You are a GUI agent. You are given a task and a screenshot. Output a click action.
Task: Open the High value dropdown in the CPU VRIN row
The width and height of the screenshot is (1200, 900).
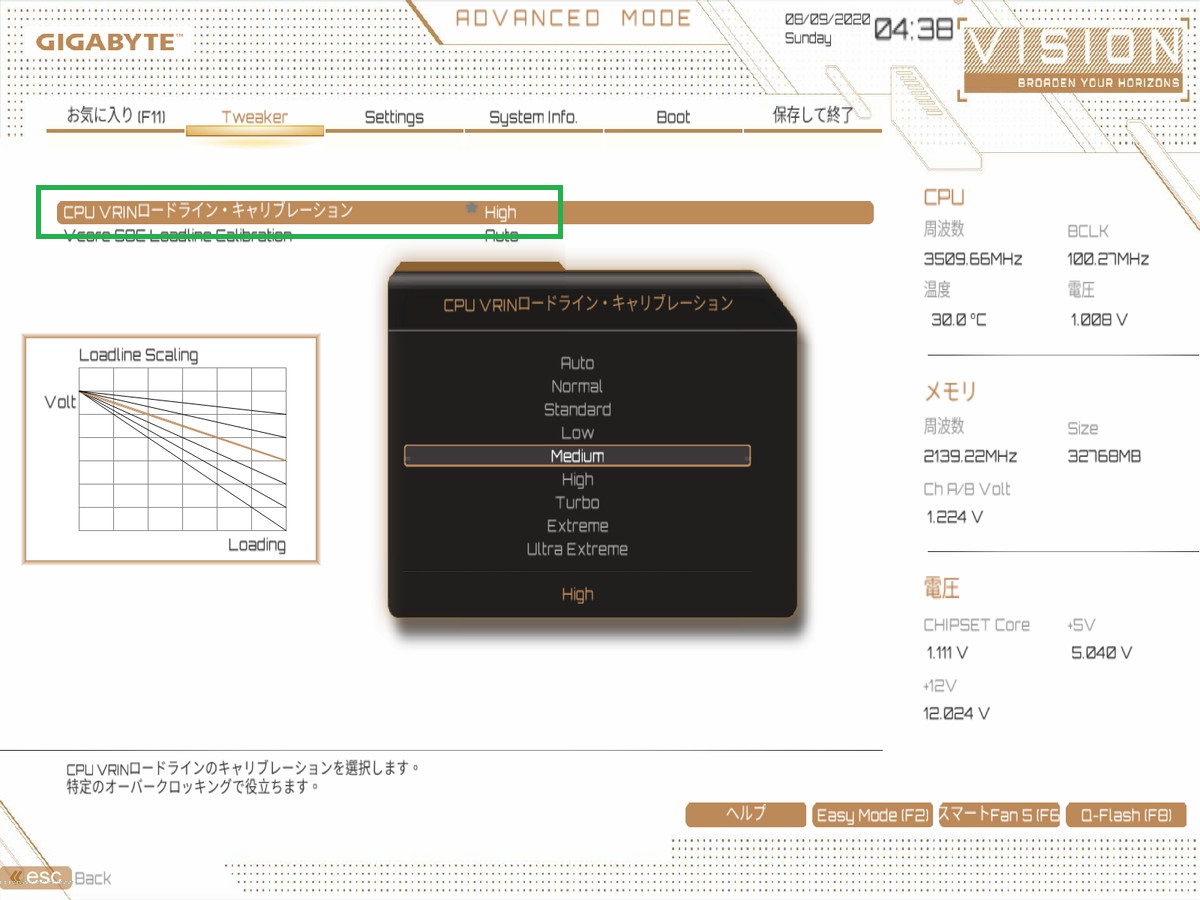coord(500,212)
